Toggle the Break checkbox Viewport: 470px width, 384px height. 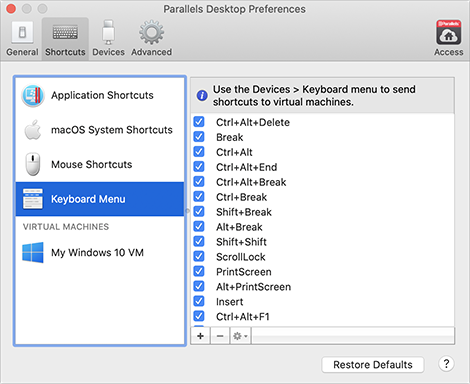pyautogui.click(x=199, y=137)
